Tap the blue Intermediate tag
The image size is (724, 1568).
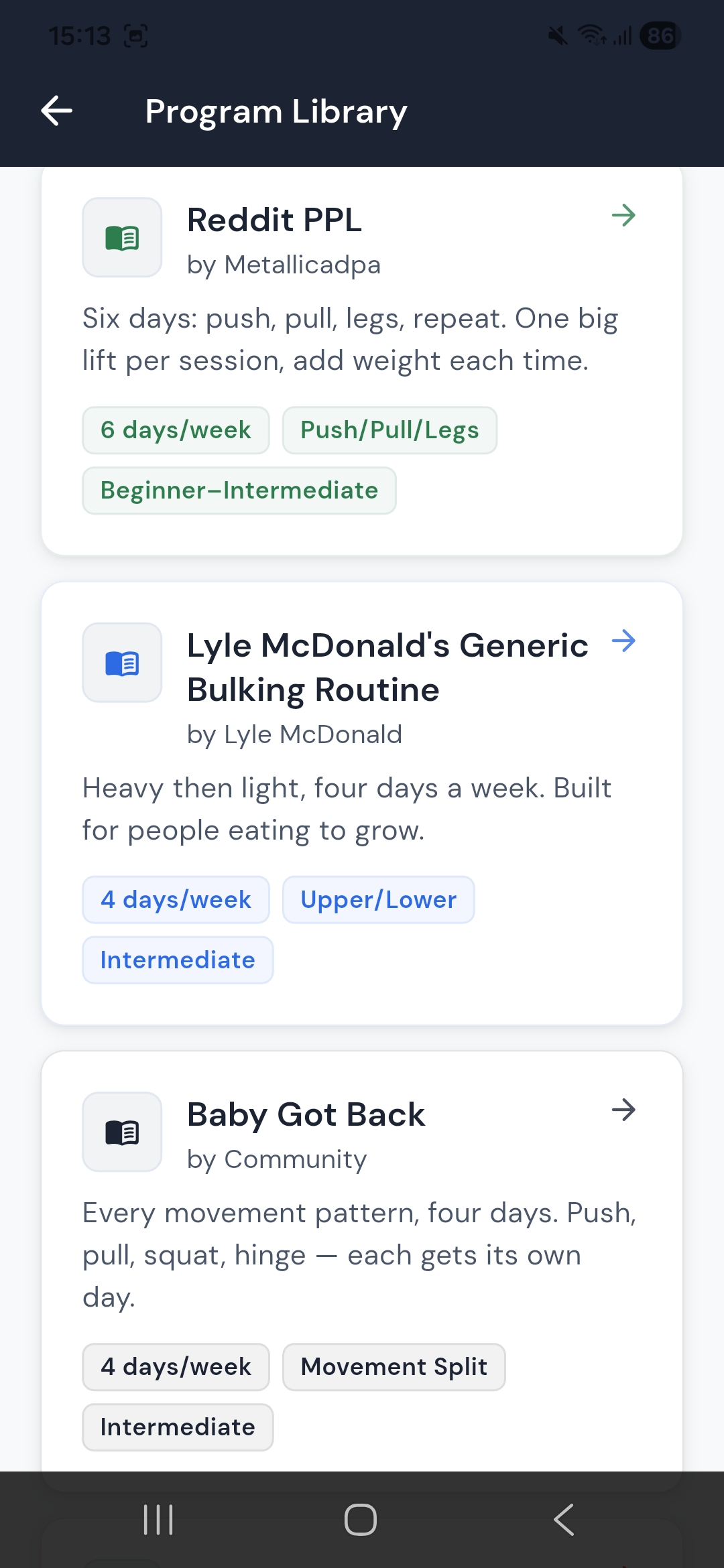(178, 960)
